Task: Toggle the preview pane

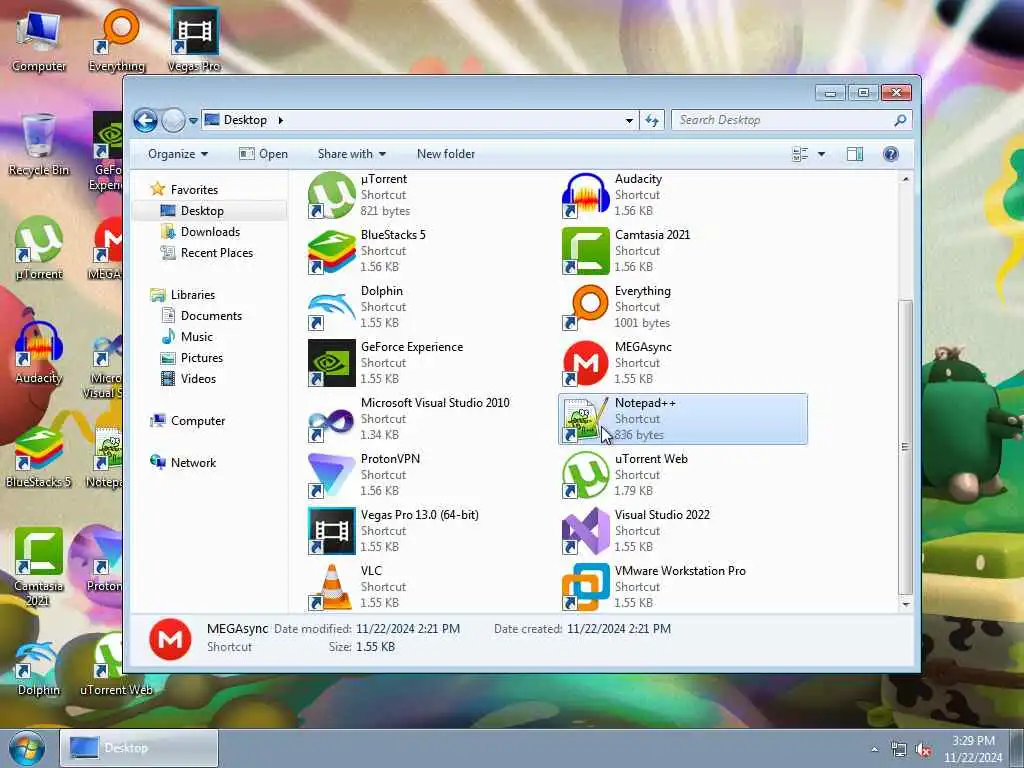Action: pos(855,154)
